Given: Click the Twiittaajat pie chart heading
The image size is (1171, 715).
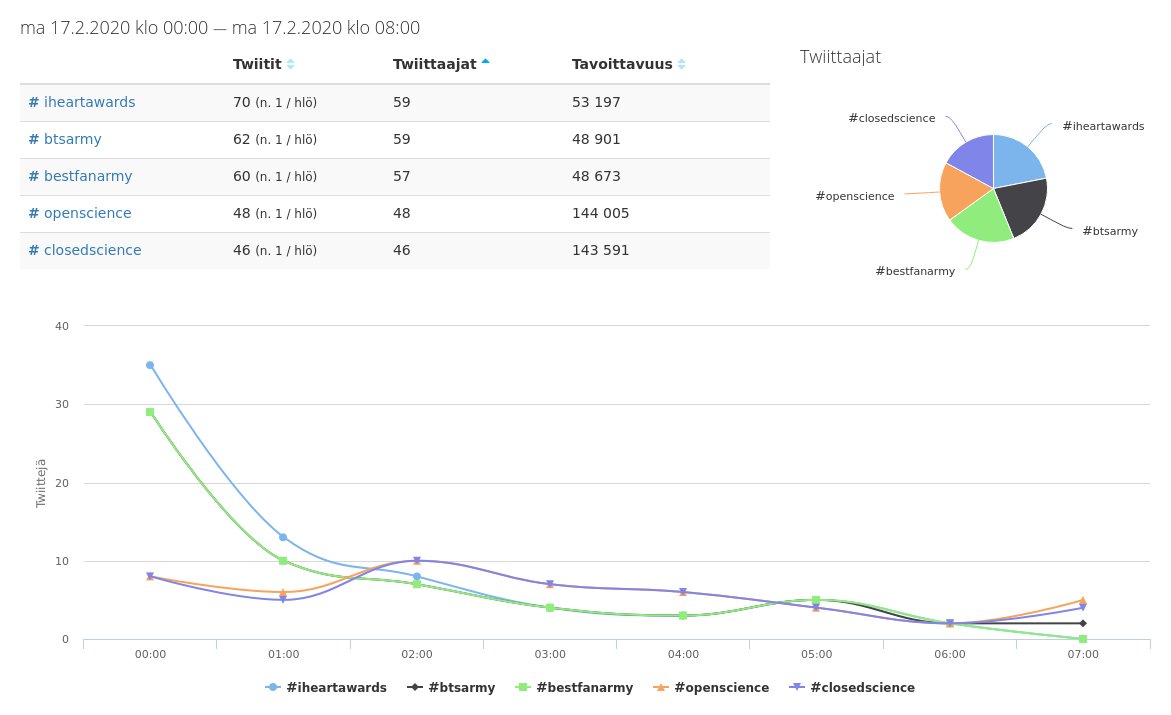Looking at the screenshot, I should 840,58.
